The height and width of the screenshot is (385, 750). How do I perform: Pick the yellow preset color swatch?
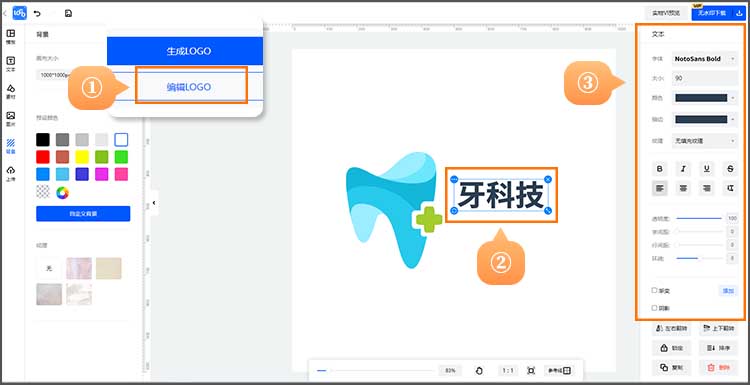82,157
